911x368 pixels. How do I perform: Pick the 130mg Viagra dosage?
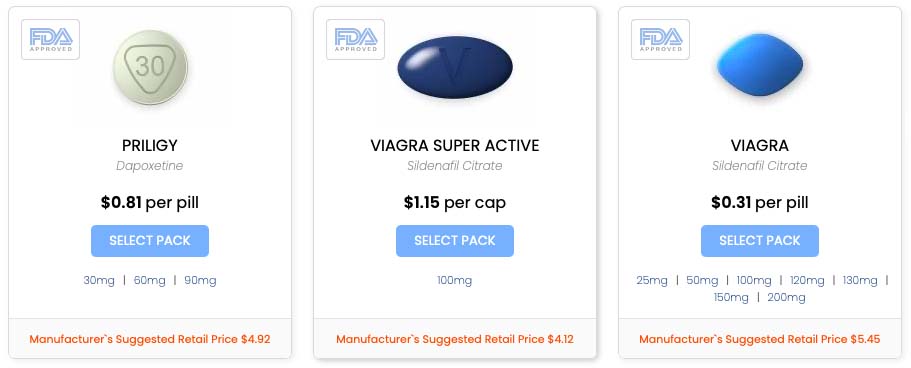[x=860, y=281]
